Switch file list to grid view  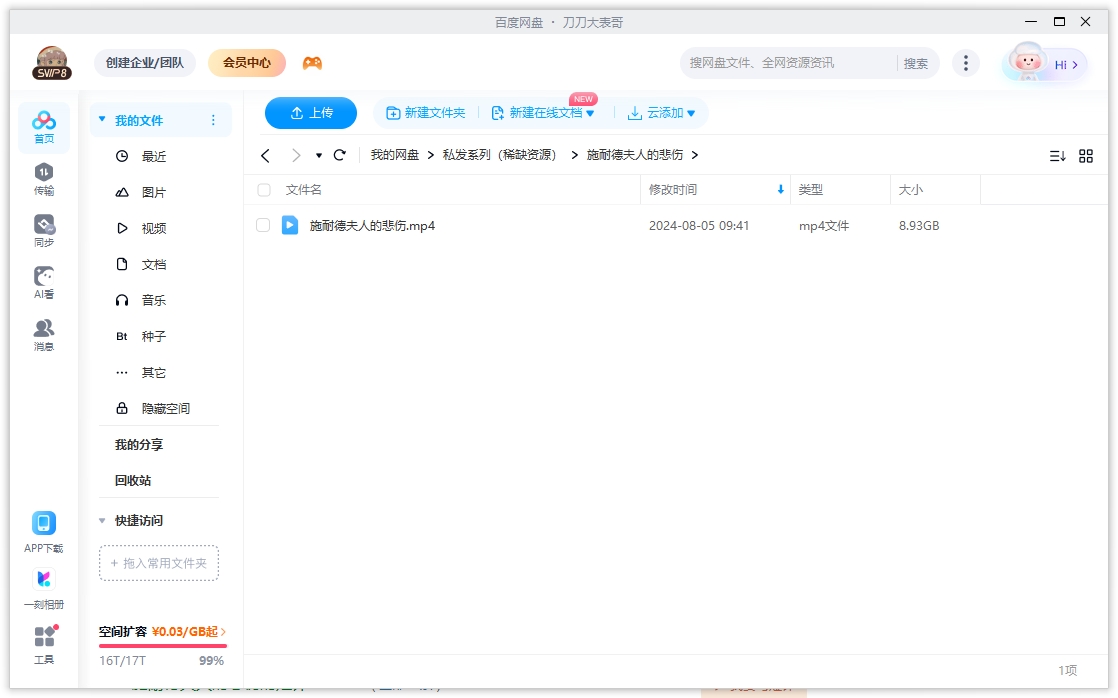pyautogui.click(x=1087, y=155)
